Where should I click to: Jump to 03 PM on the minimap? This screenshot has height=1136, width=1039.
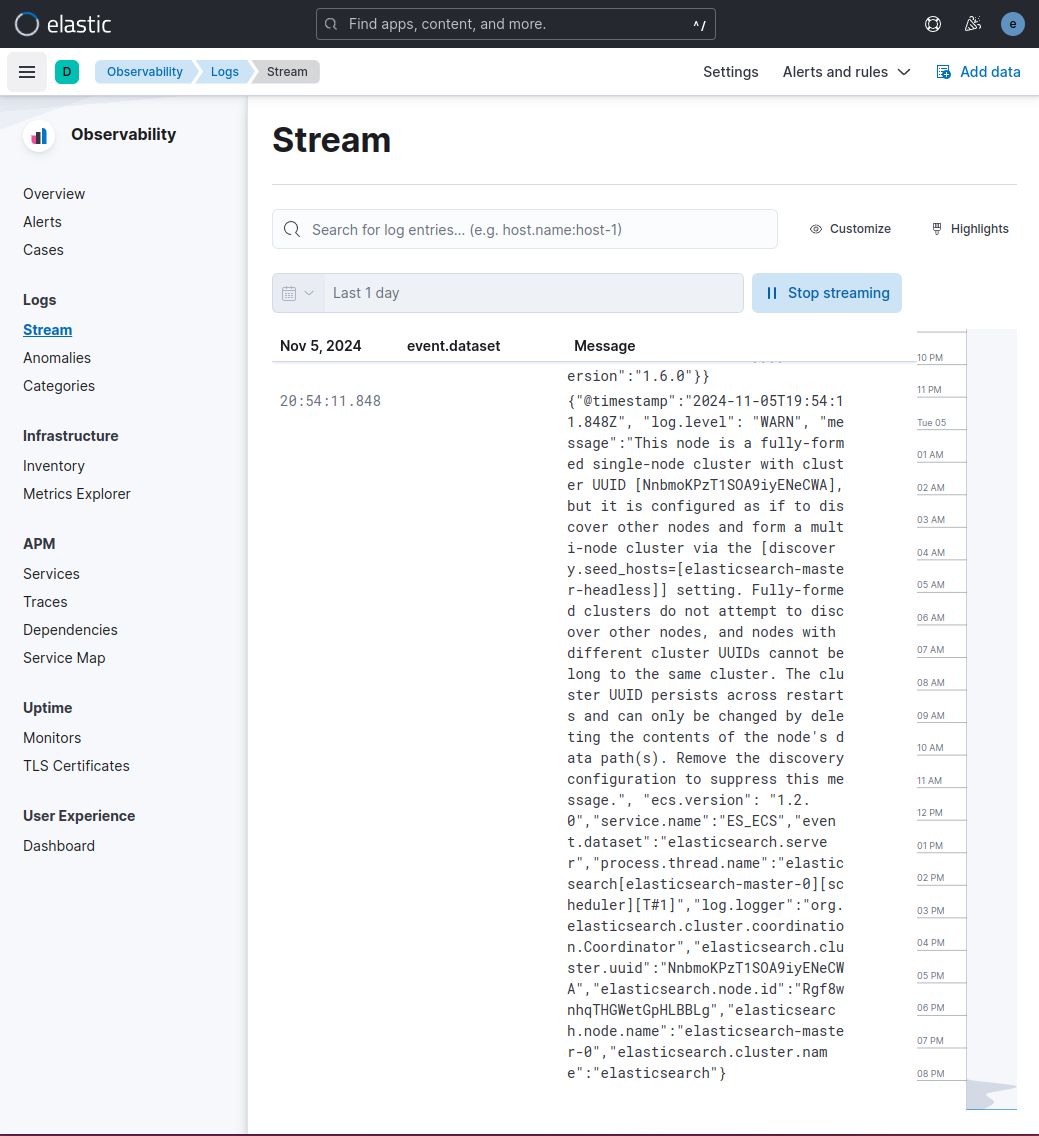pyautogui.click(x=930, y=911)
